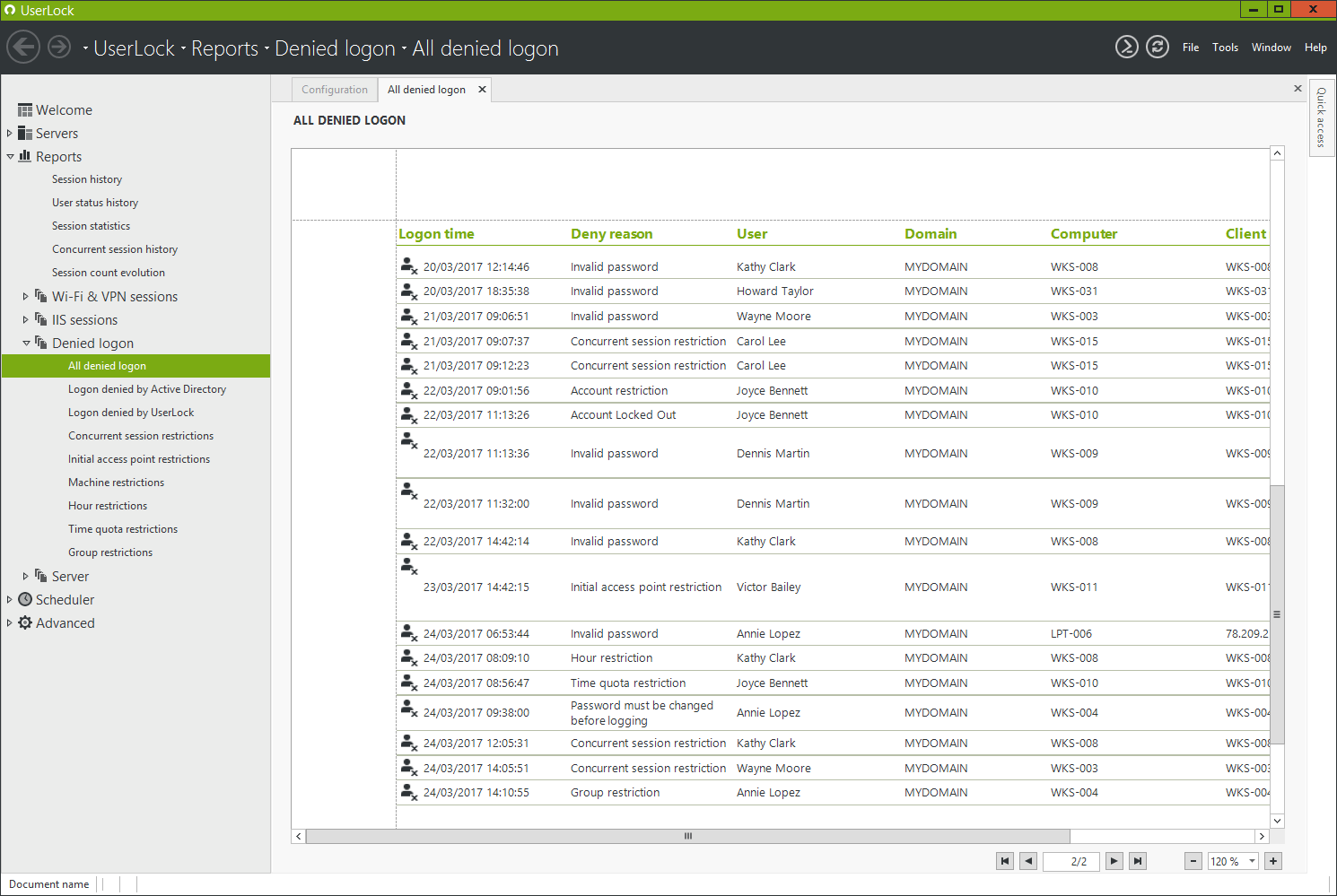Expand the Servers tree node
This screenshot has width=1337, height=896.
click(9, 133)
